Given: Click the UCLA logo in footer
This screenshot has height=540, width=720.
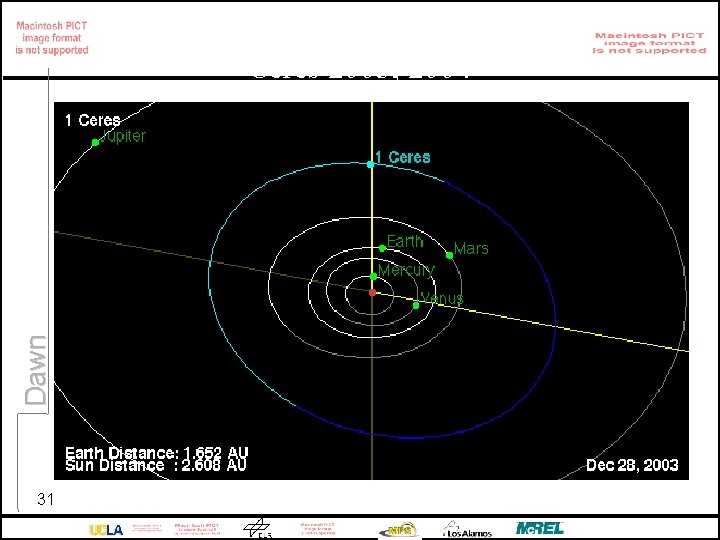Looking at the screenshot, I should 106,530.
